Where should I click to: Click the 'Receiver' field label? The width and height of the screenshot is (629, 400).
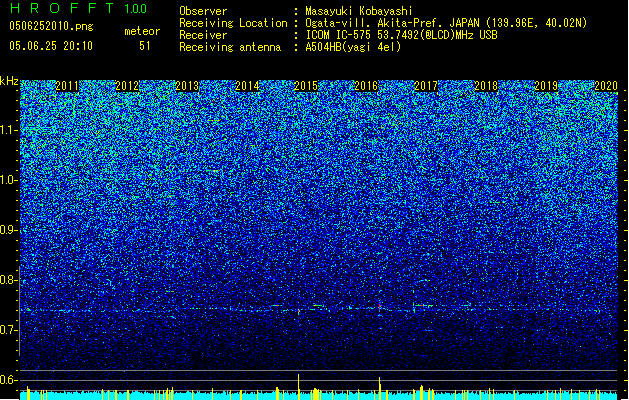point(203,35)
